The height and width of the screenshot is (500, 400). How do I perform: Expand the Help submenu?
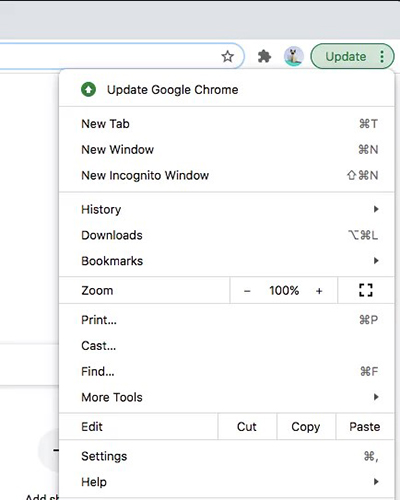[227, 482]
